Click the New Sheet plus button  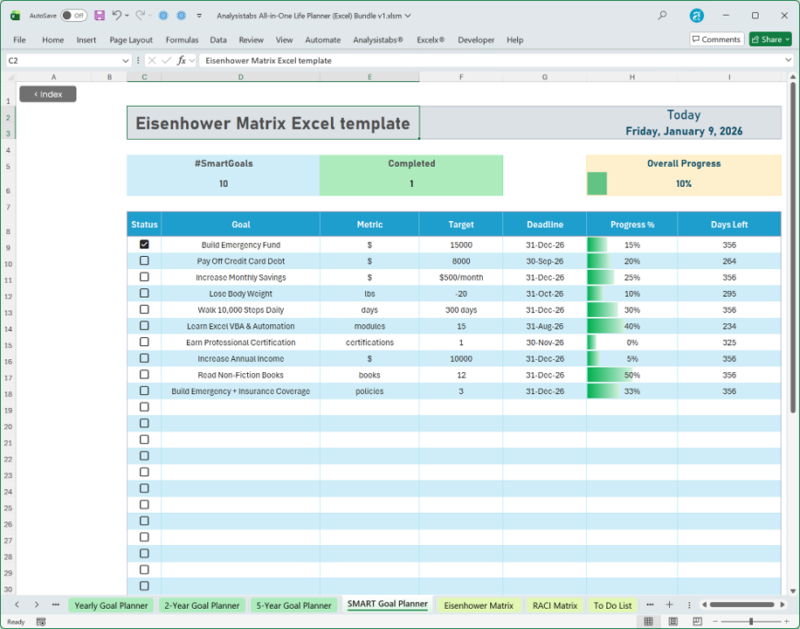(x=670, y=605)
